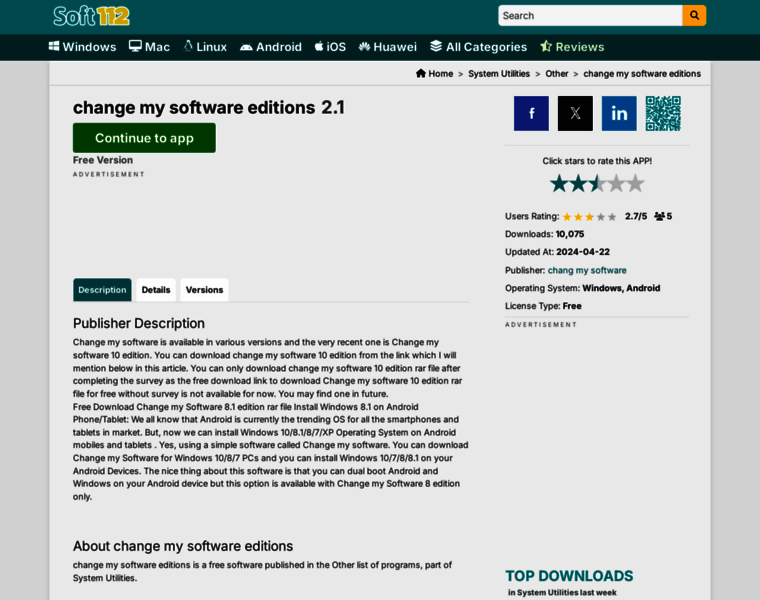The height and width of the screenshot is (600, 760).
Task: Share on X (Twitter) icon
Action: [575, 113]
